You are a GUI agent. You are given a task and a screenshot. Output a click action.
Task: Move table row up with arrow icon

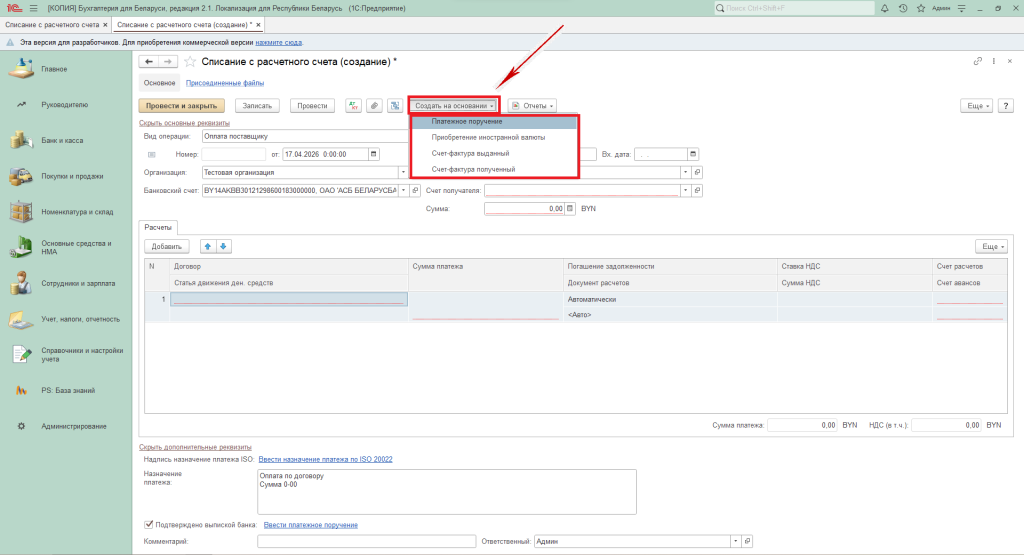click(207, 246)
